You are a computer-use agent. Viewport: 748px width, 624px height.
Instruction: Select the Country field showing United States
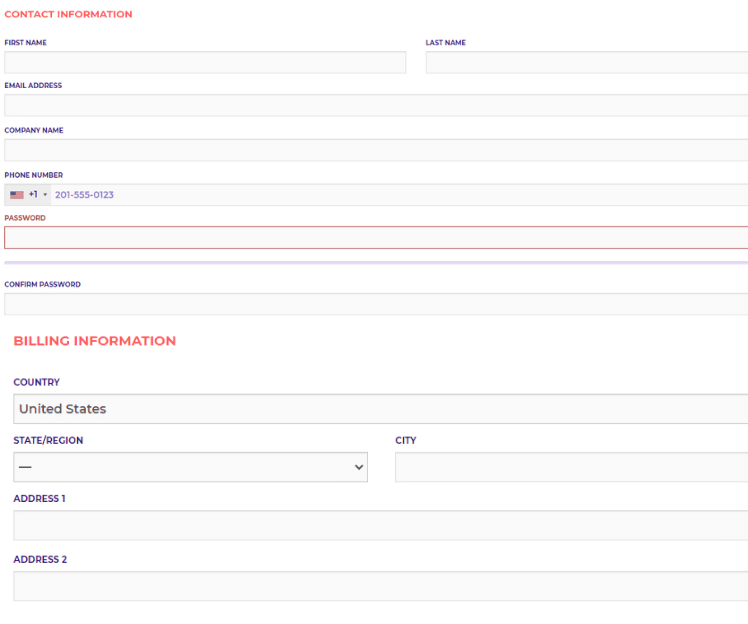(380, 409)
